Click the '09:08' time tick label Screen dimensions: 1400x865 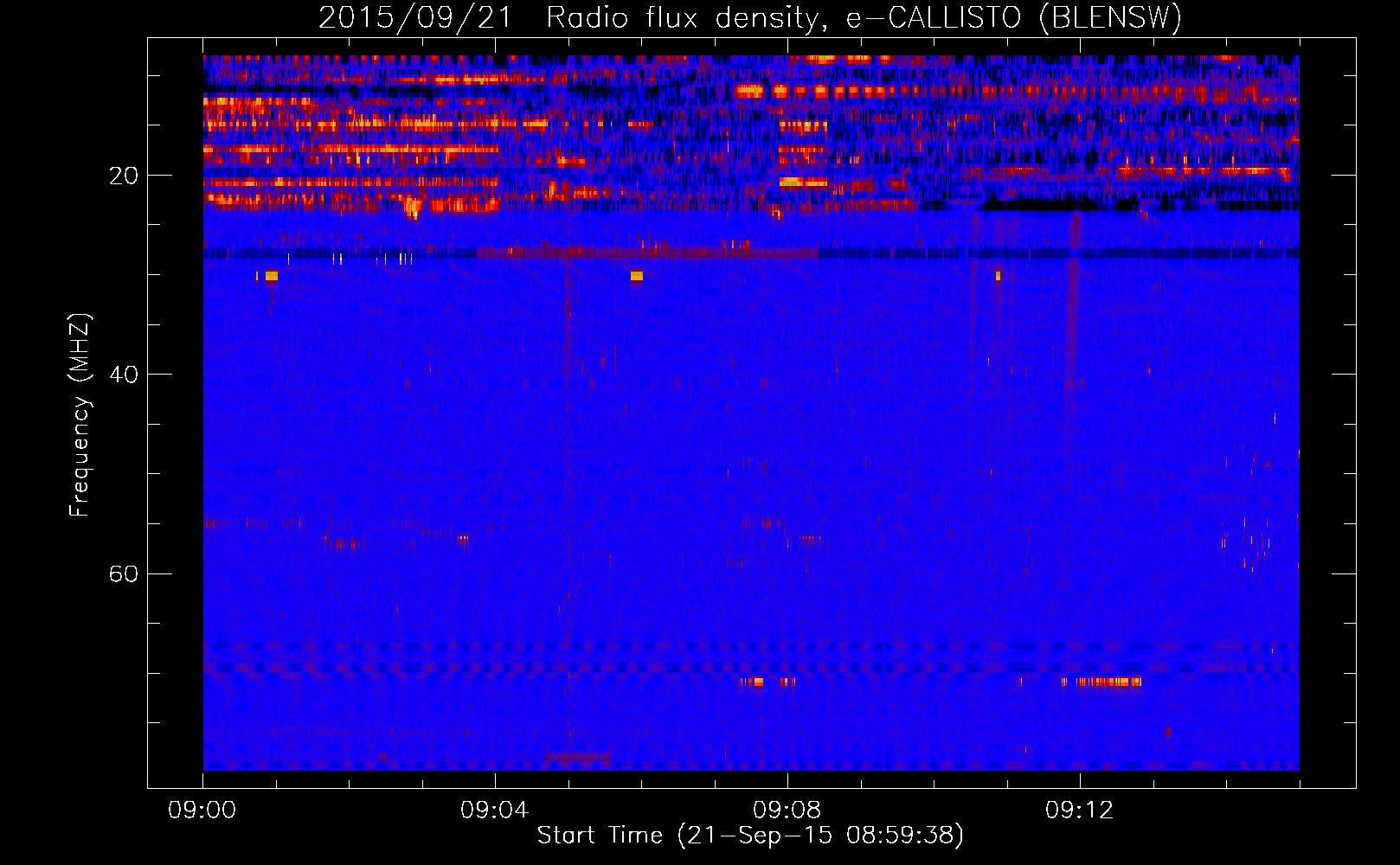787,811
